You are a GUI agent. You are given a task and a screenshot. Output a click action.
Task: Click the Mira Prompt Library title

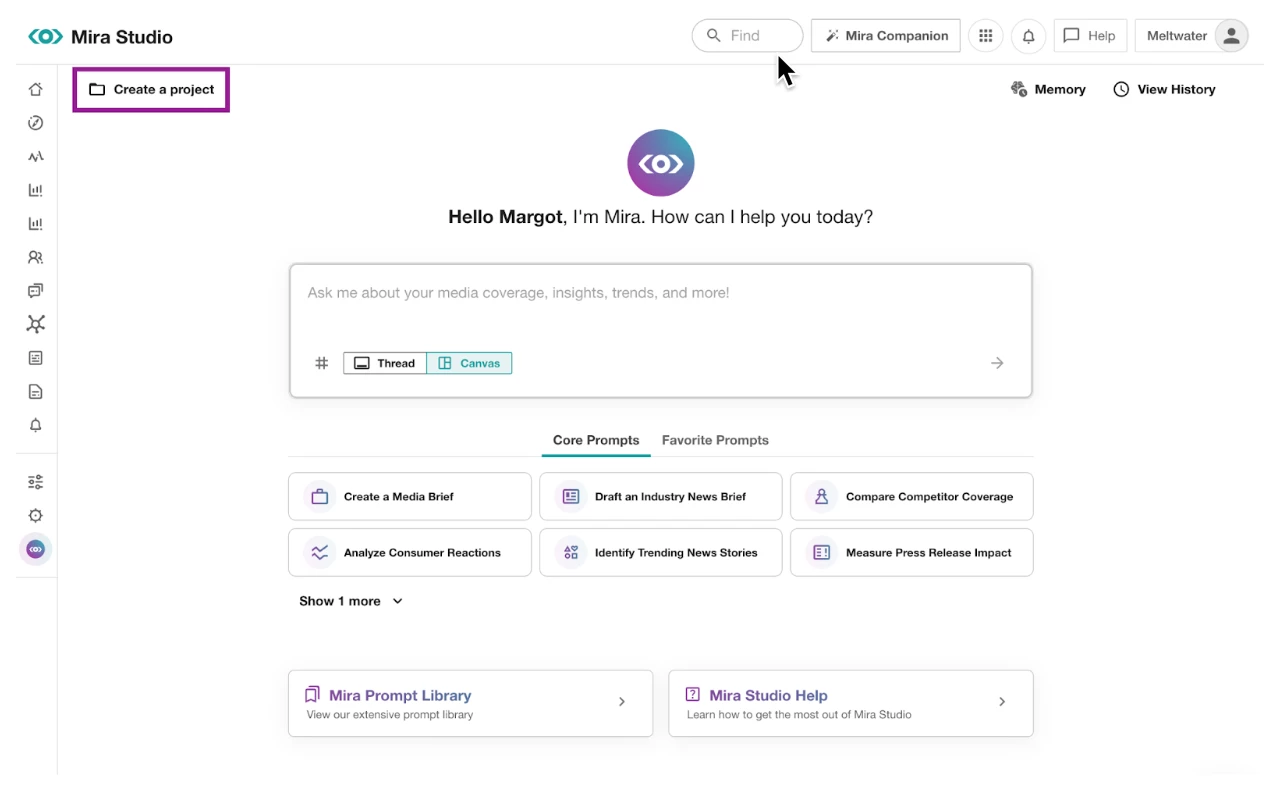400,695
